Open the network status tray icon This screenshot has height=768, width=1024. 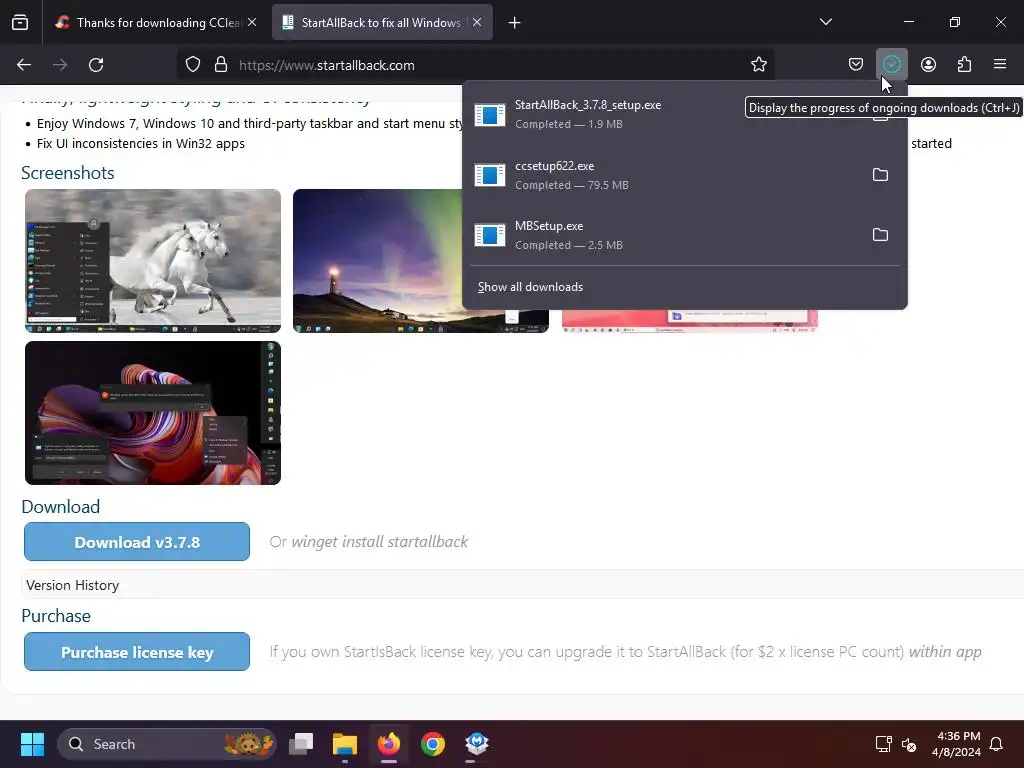[x=884, y=744]
